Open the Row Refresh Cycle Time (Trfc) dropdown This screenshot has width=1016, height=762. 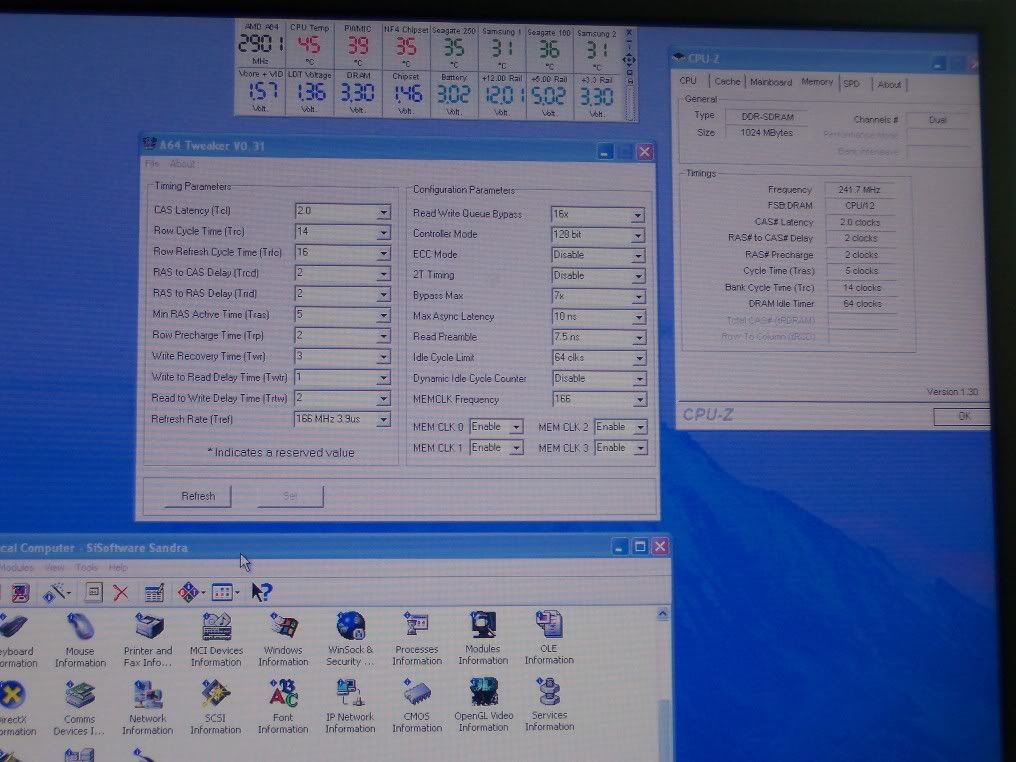pos(384,254)
